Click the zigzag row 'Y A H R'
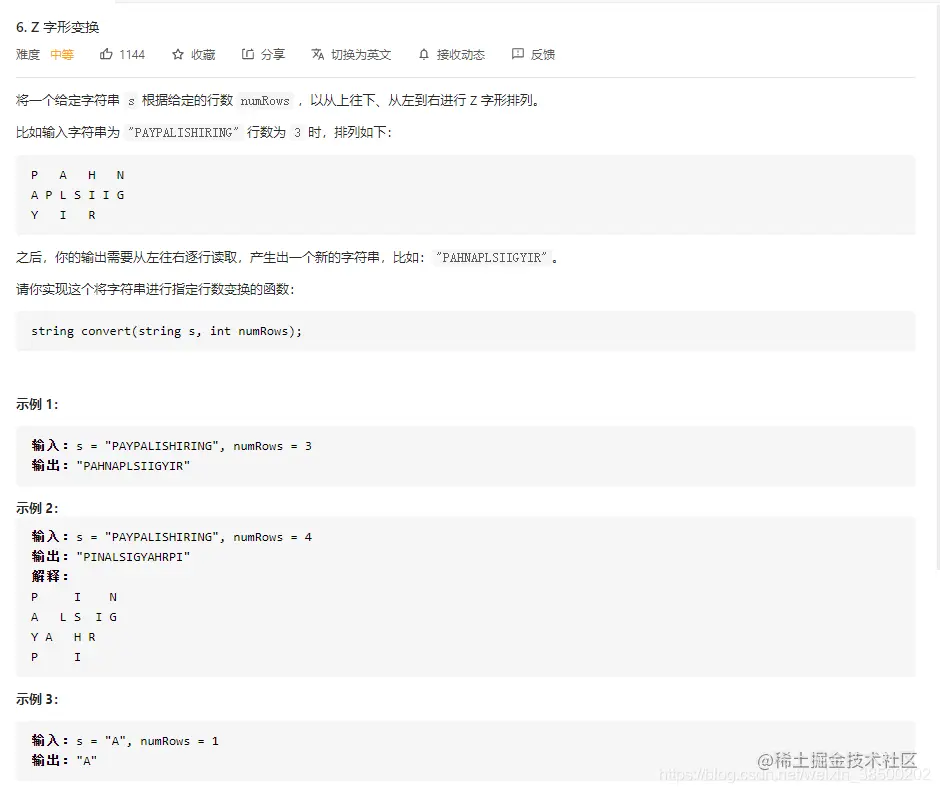Screen dimensions: 940x793 [x=63, y=637]
